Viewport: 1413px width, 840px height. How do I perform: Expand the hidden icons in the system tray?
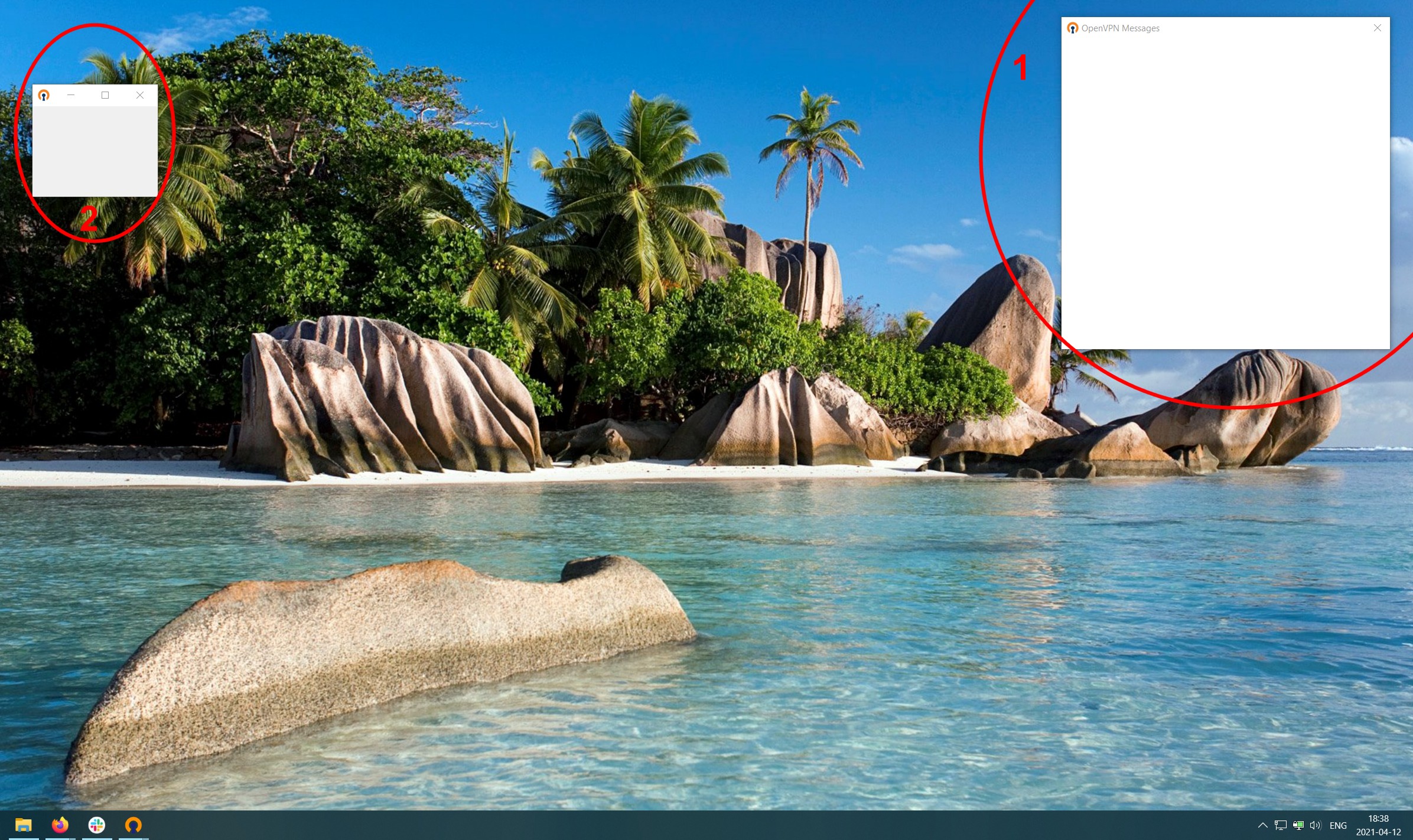pyautogui.click(x=1263, y=826)
